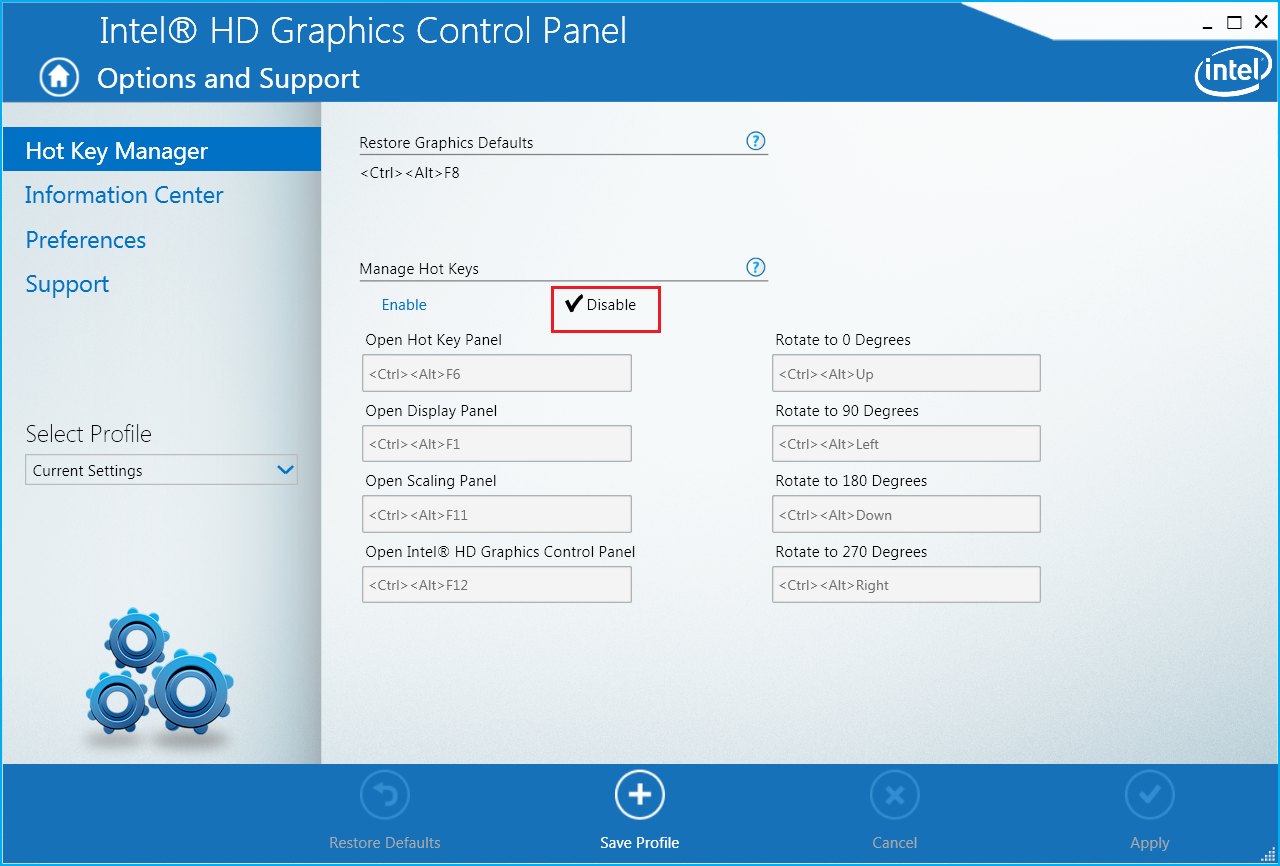Go to Preferences in the sidebar
Screen dimensions: 1280x866
pos(85,240)
